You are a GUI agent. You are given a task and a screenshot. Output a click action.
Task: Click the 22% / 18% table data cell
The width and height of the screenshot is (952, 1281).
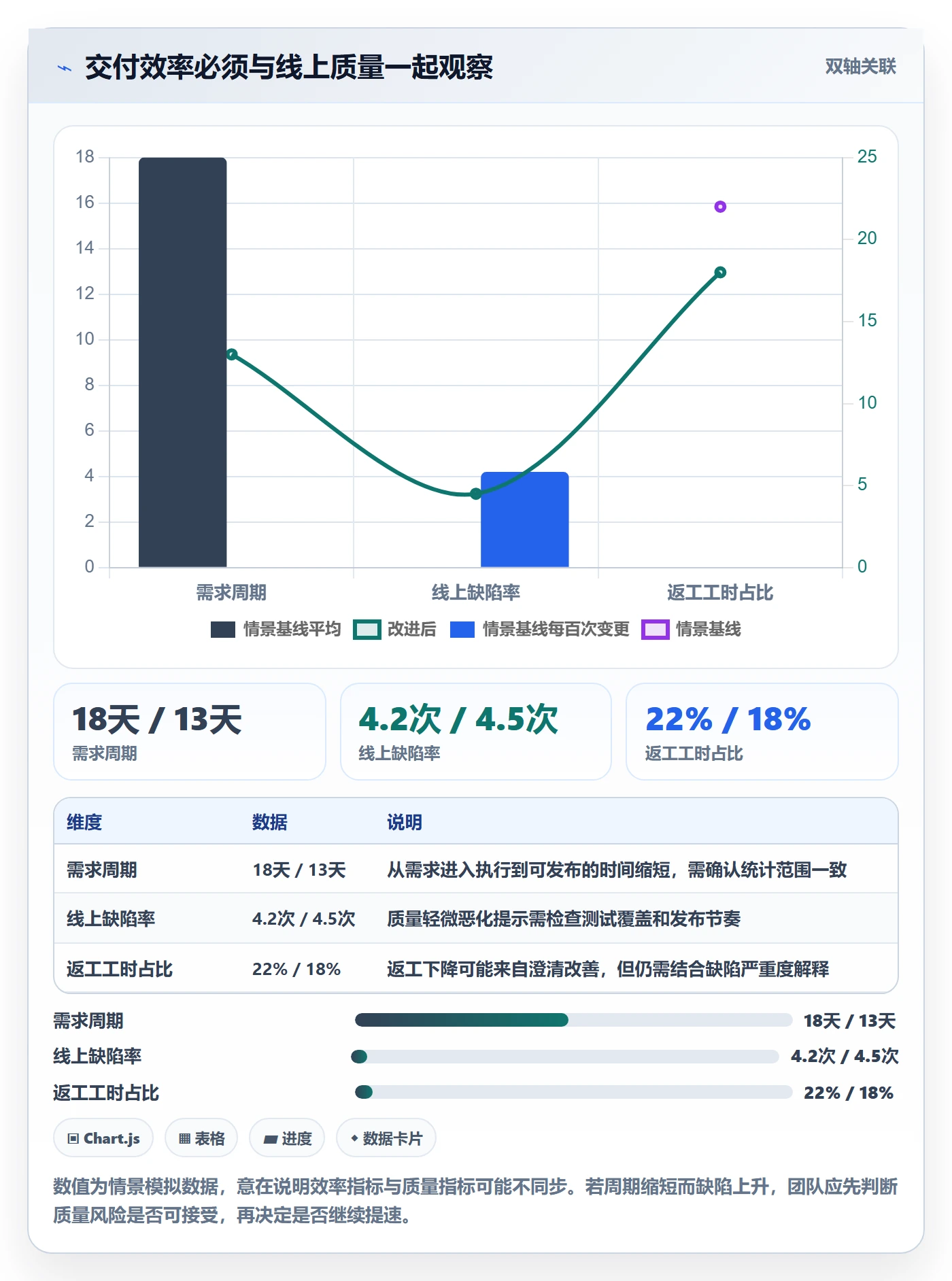[x=296, y=969]
